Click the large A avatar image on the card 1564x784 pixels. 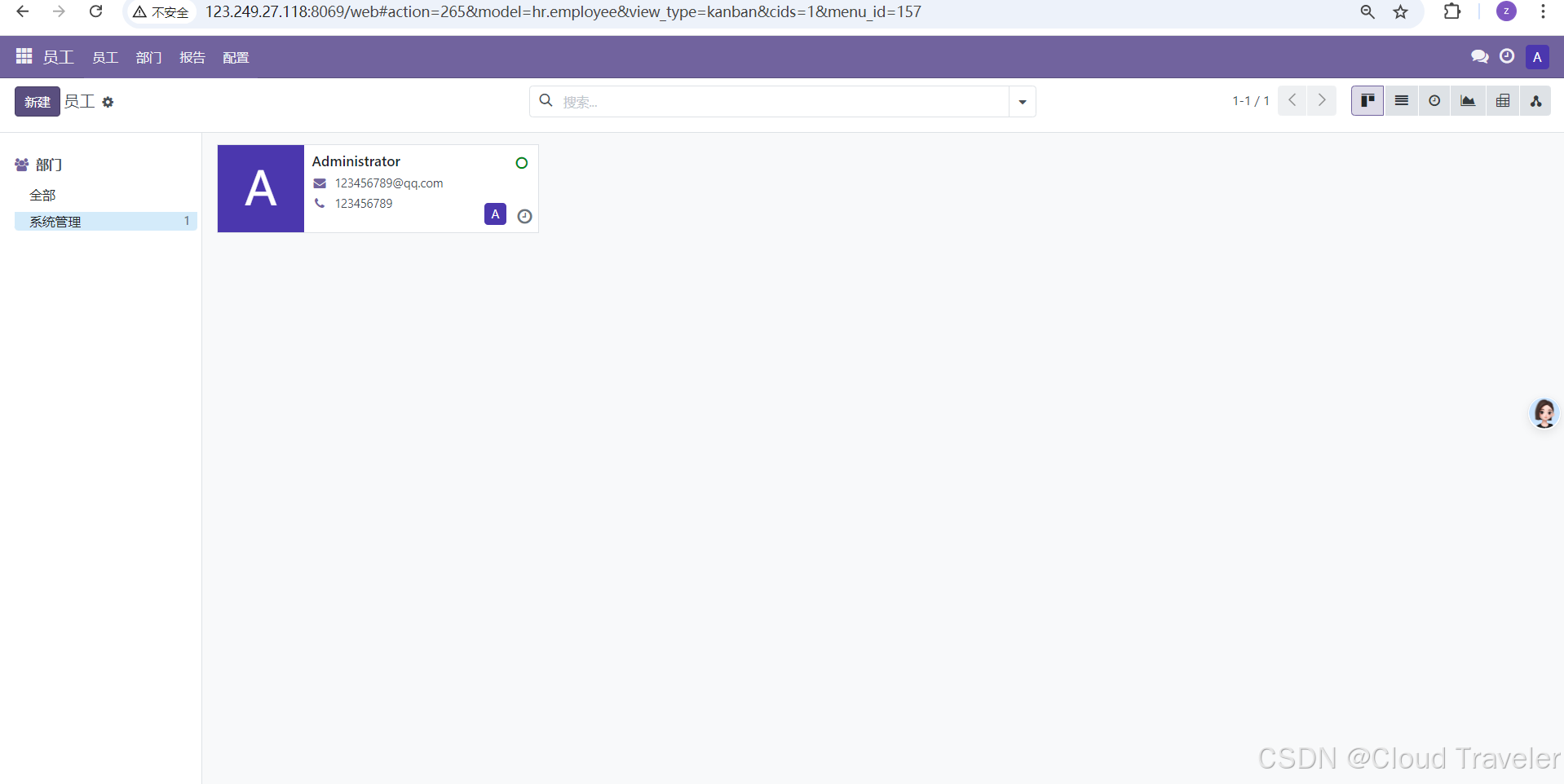(261, 188)
